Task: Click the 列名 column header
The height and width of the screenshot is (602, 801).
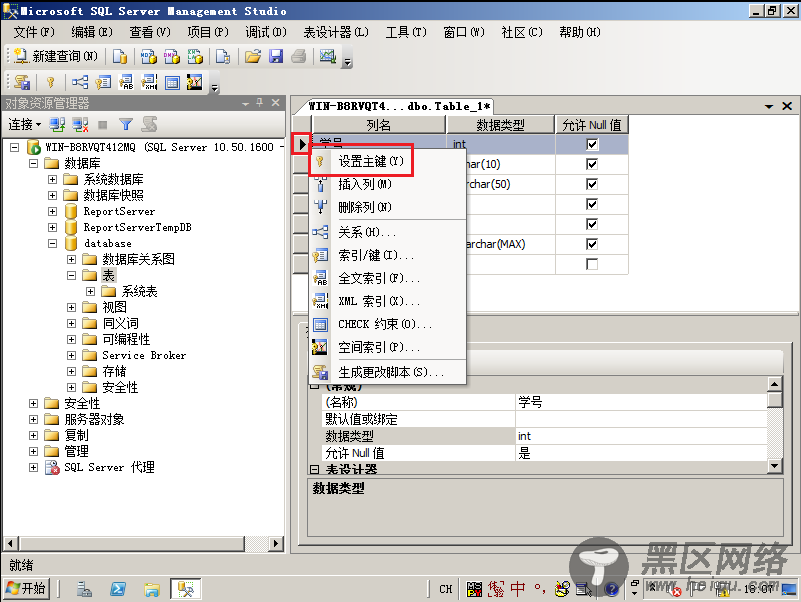Action: pyautogui.click(x=379, y=125)
